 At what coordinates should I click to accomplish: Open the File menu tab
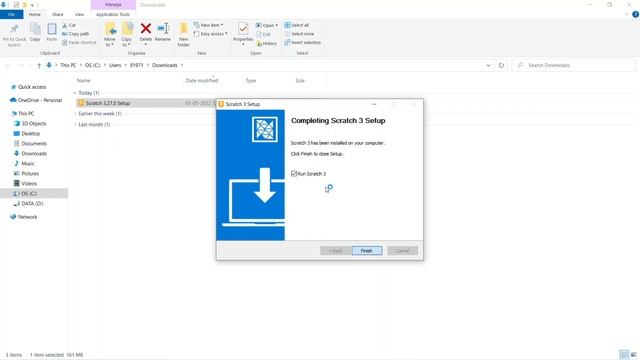click(11, 14)
